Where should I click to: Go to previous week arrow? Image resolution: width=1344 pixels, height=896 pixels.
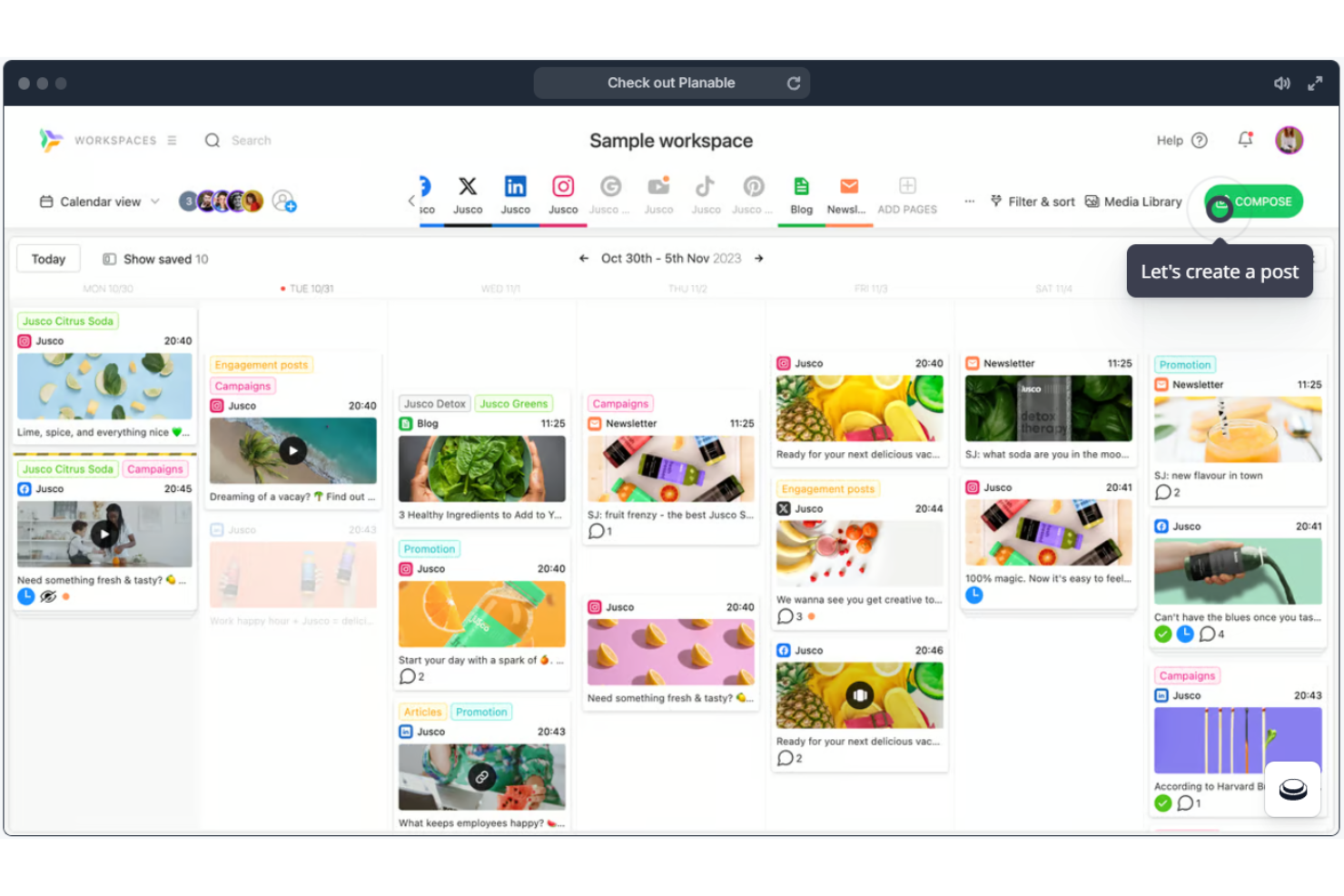(584, 259)
